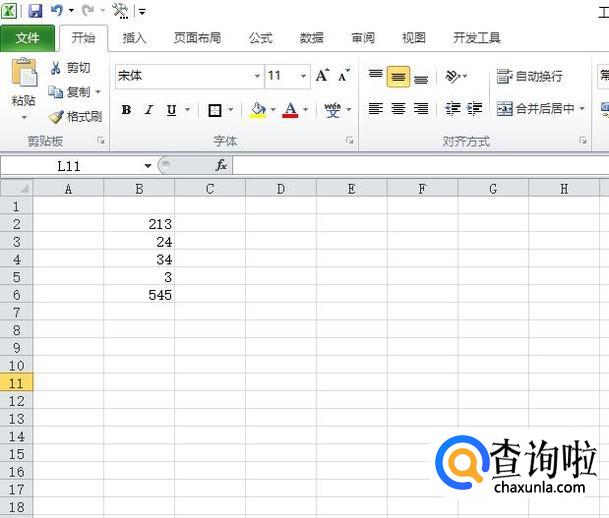This screenshot has width=609, height=518.
Task: Open the Excel application icon menu
Action: pyautogui.click(x=9, y=10)
